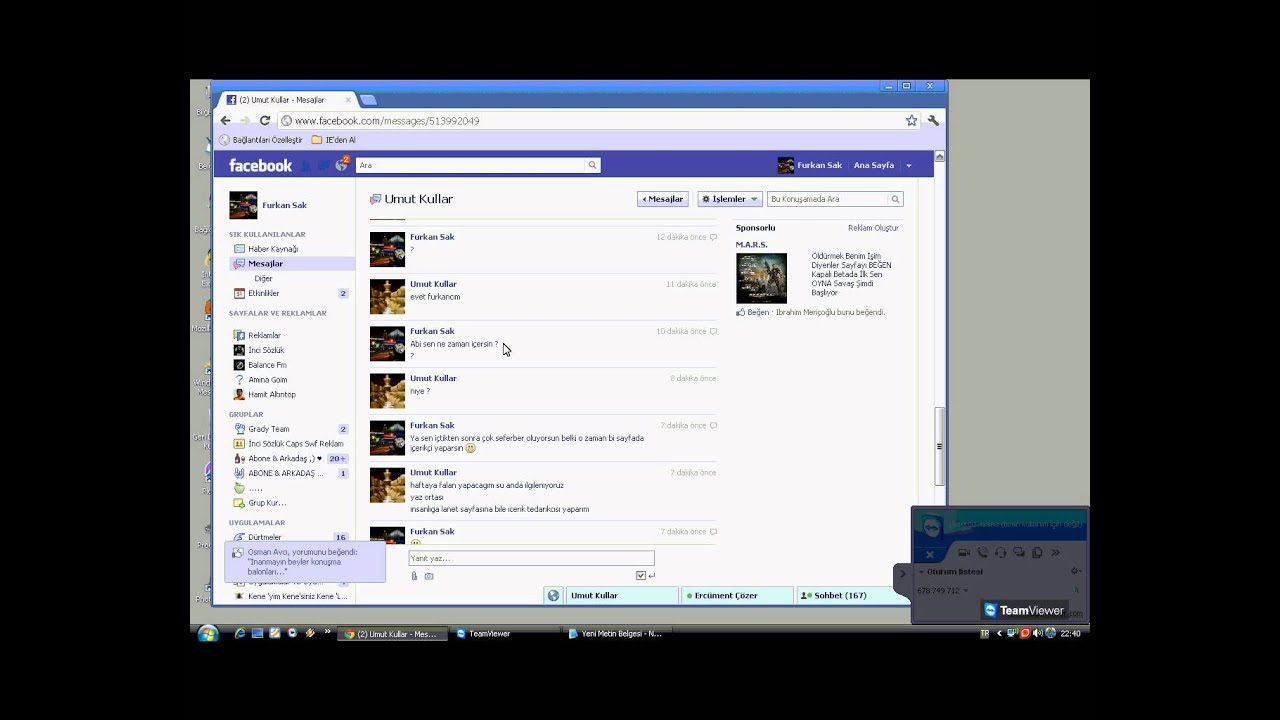Close the TeamViewer panel with the X icon

(930, 553)
